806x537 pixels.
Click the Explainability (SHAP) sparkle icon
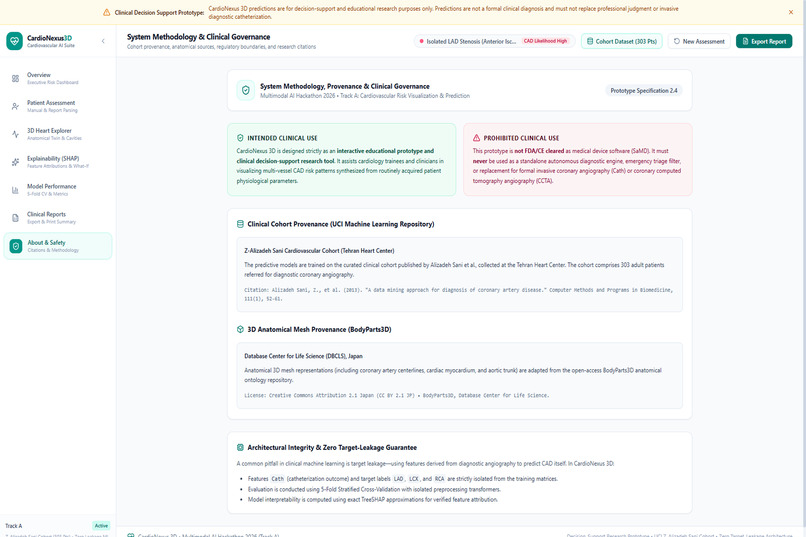(x=15, y=162)
